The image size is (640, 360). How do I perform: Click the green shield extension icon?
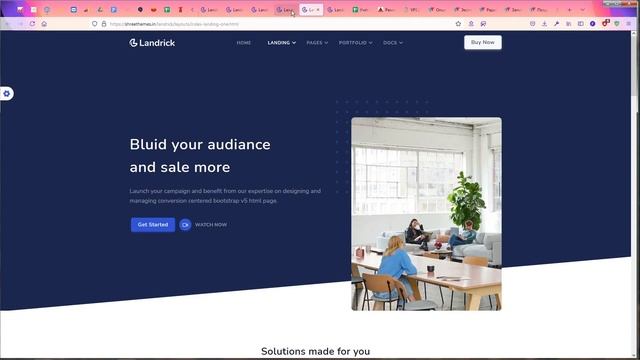coord(617,24)
